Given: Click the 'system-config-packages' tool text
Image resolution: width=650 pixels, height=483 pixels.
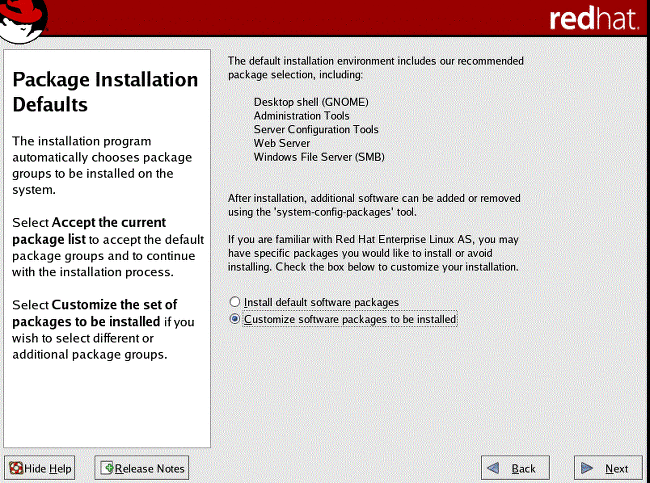Looking at the screenshot, I should coord(346,212).
